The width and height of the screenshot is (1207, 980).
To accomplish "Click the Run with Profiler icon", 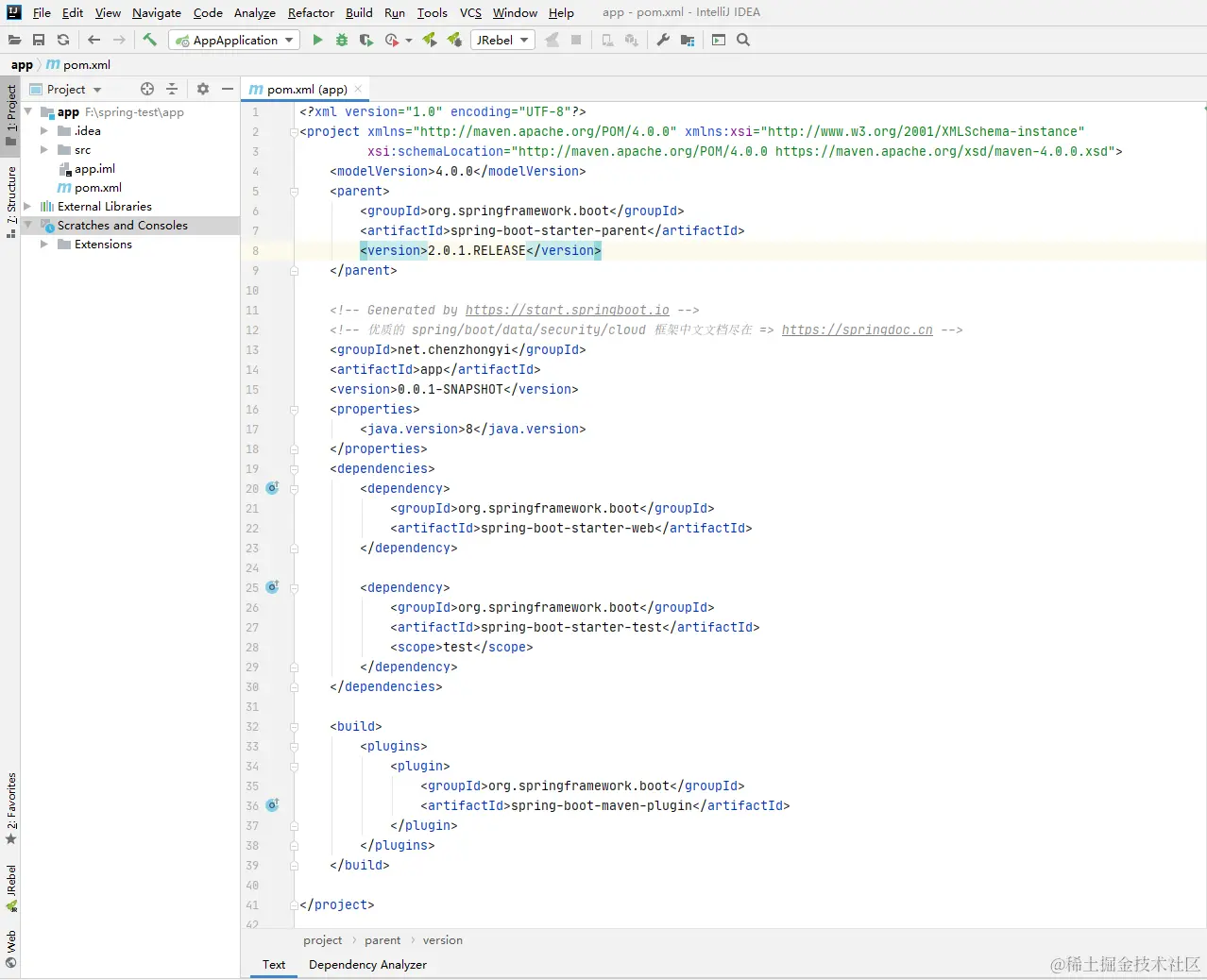I will 392,40.
